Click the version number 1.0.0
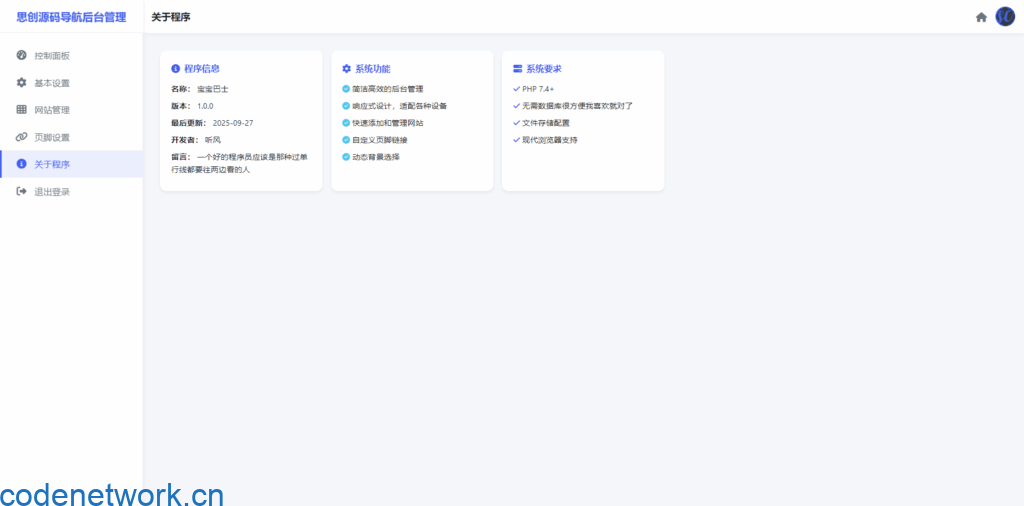The height and width of the screenshot is (506, 1024). point(205,106)
